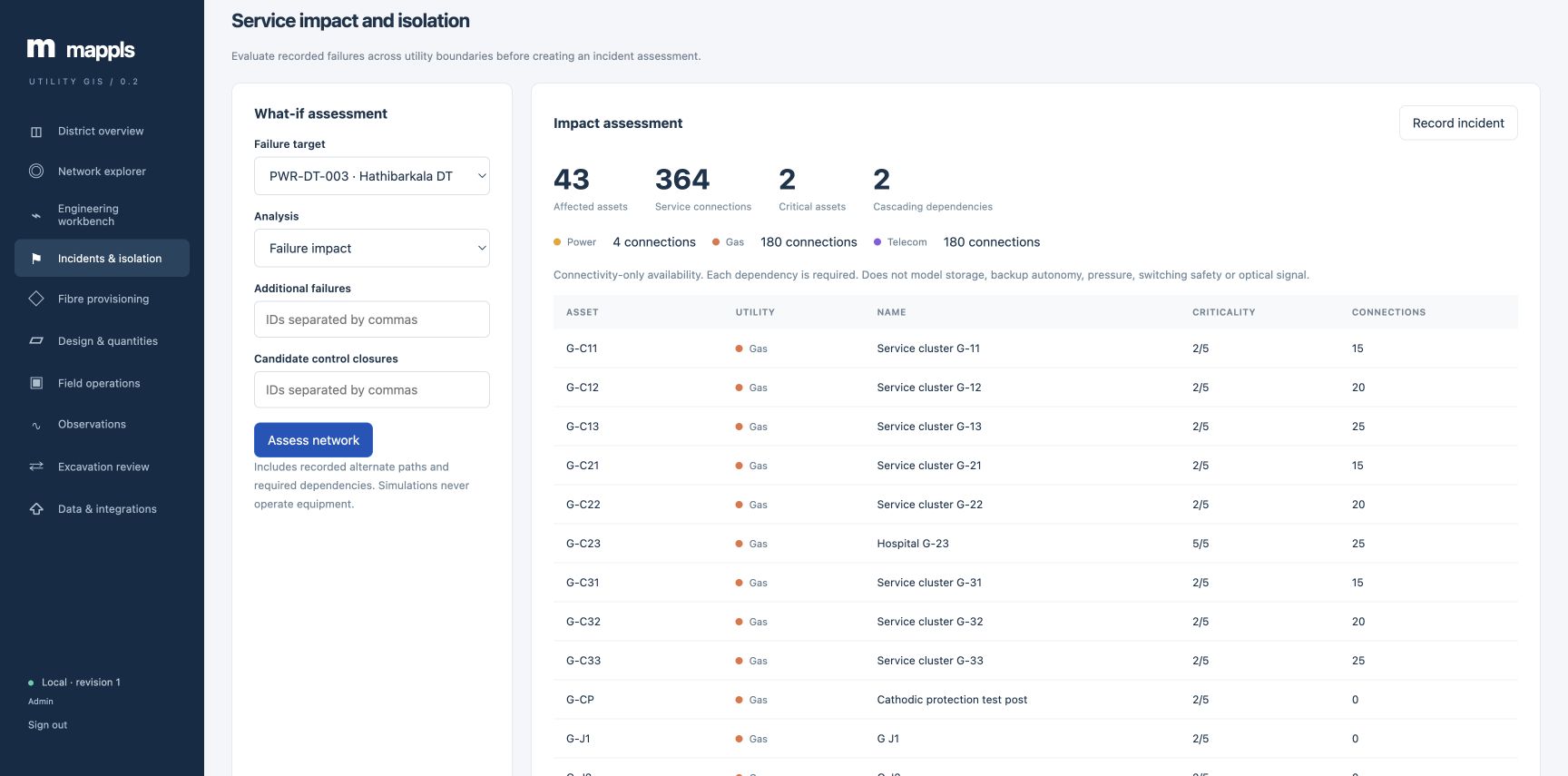This screenshot has height=776, width=1568.
Task: Click the mappls logo
Action: [81, 49]
